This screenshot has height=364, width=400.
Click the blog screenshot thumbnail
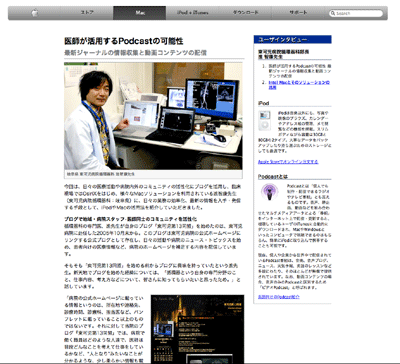pos(197,329)
